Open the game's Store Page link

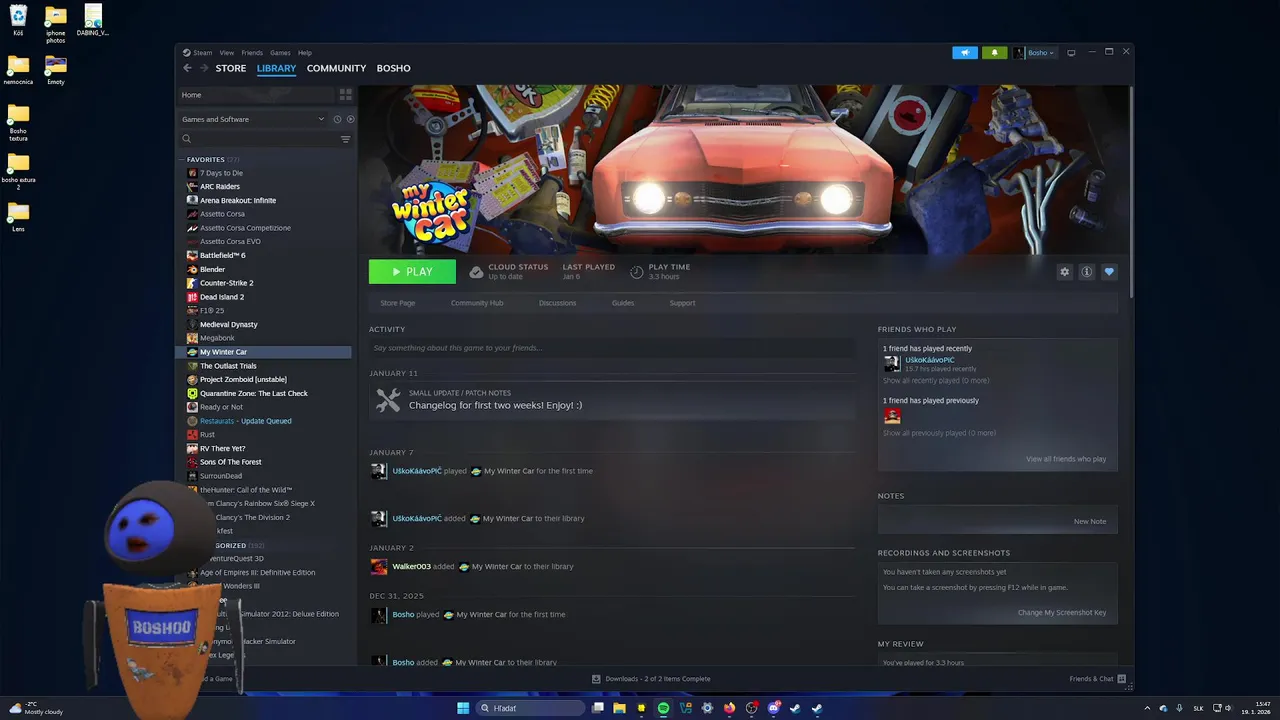point(398,303)
